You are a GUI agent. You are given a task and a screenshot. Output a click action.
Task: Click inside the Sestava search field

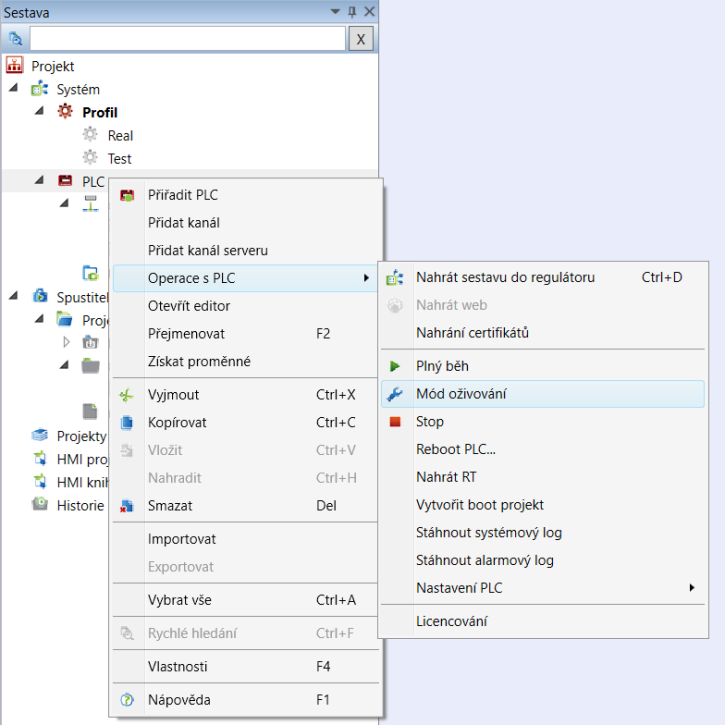188,38
